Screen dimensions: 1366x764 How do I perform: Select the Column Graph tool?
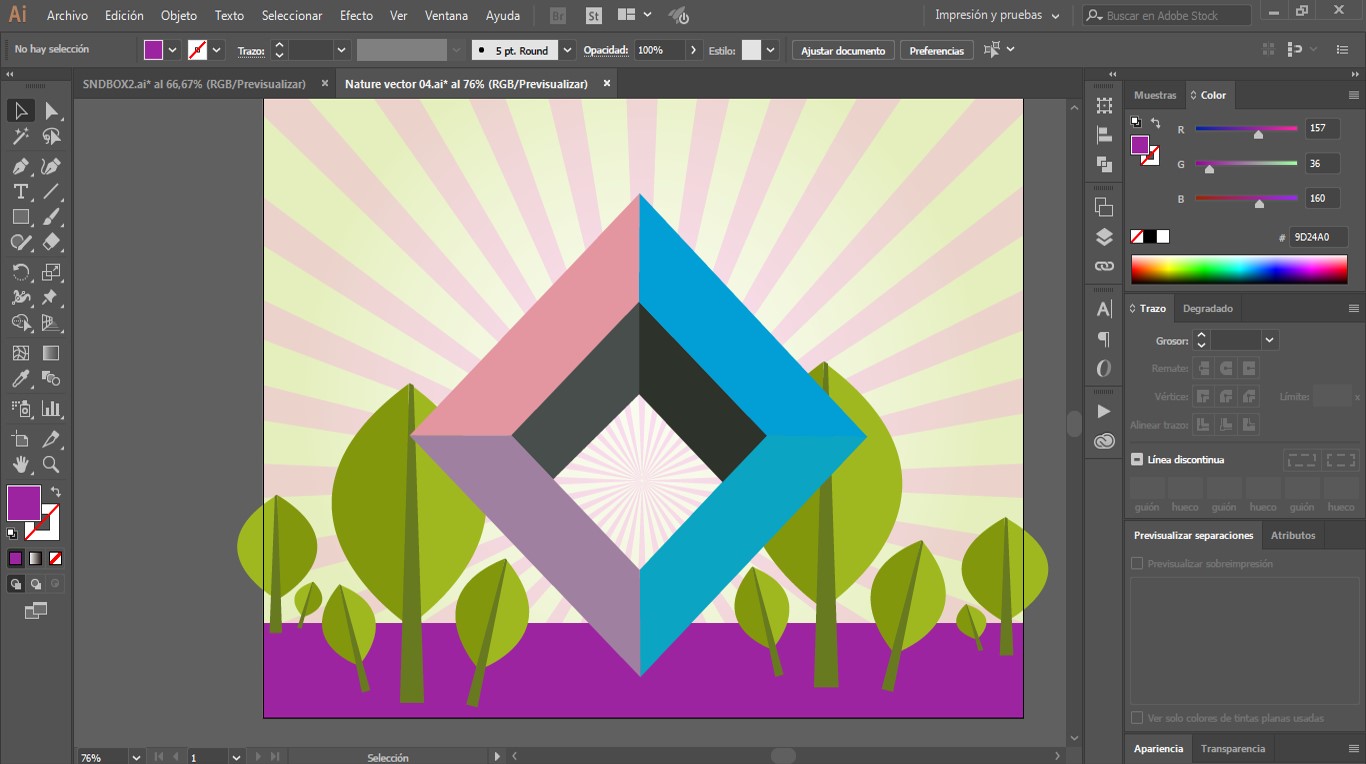pos(51,409)
